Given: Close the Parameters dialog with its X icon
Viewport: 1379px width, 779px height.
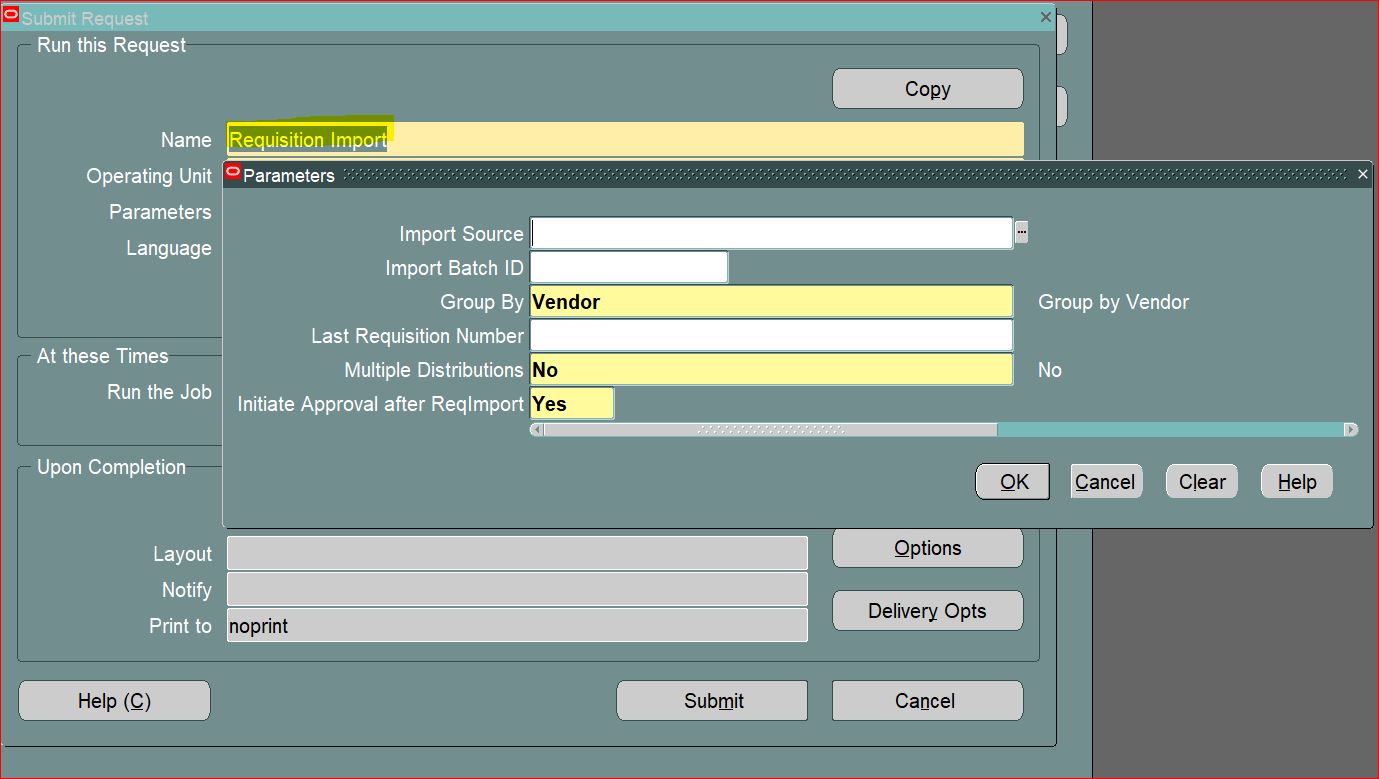Looking at the screenshot, I should [1362, 173].
